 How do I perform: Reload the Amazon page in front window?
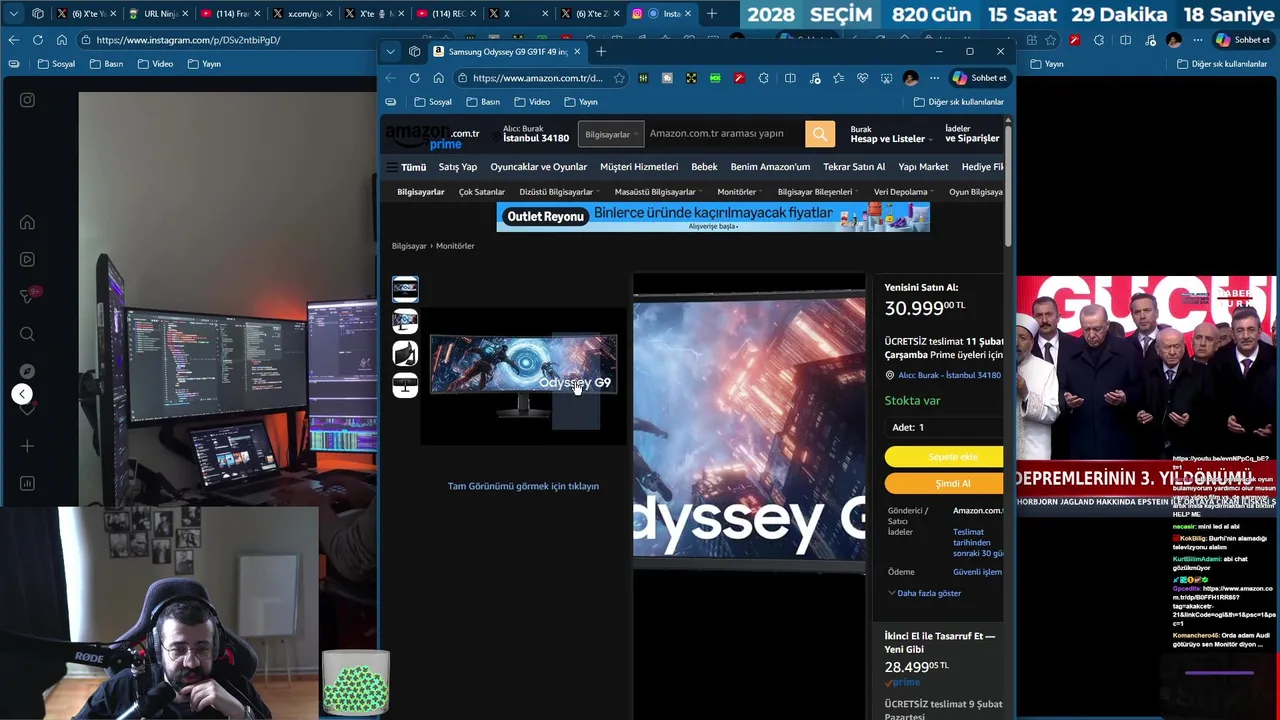pyautogui.click(x=414, y=78)
